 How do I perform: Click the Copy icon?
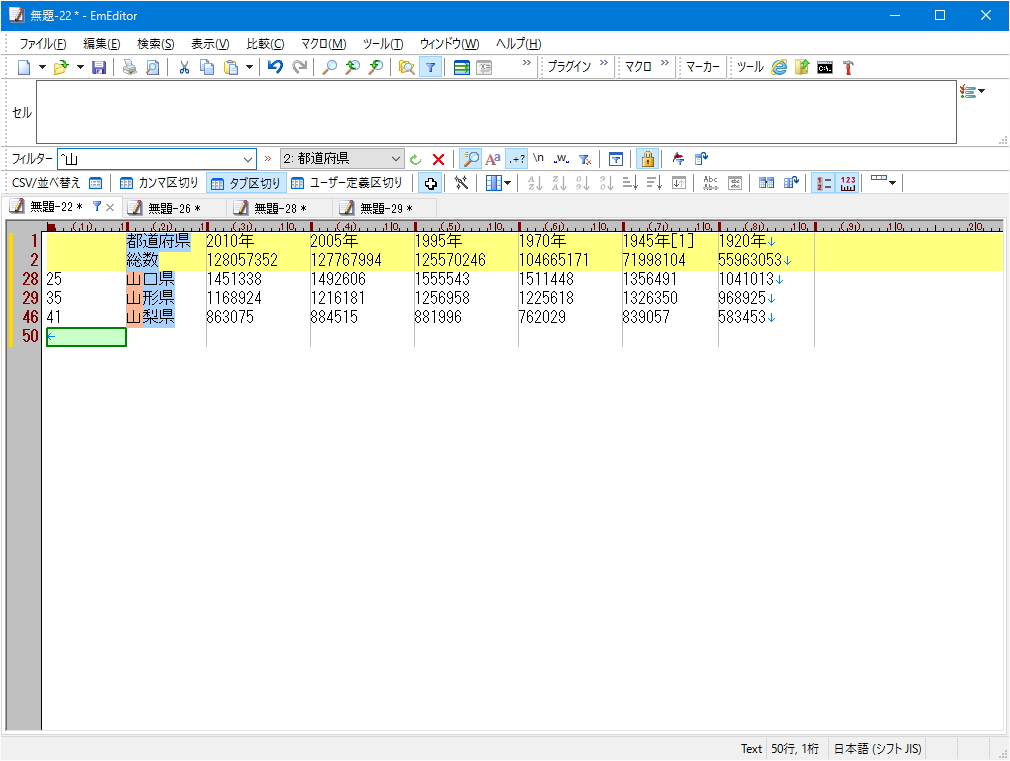pyautogui.click(x=207, y=67)
